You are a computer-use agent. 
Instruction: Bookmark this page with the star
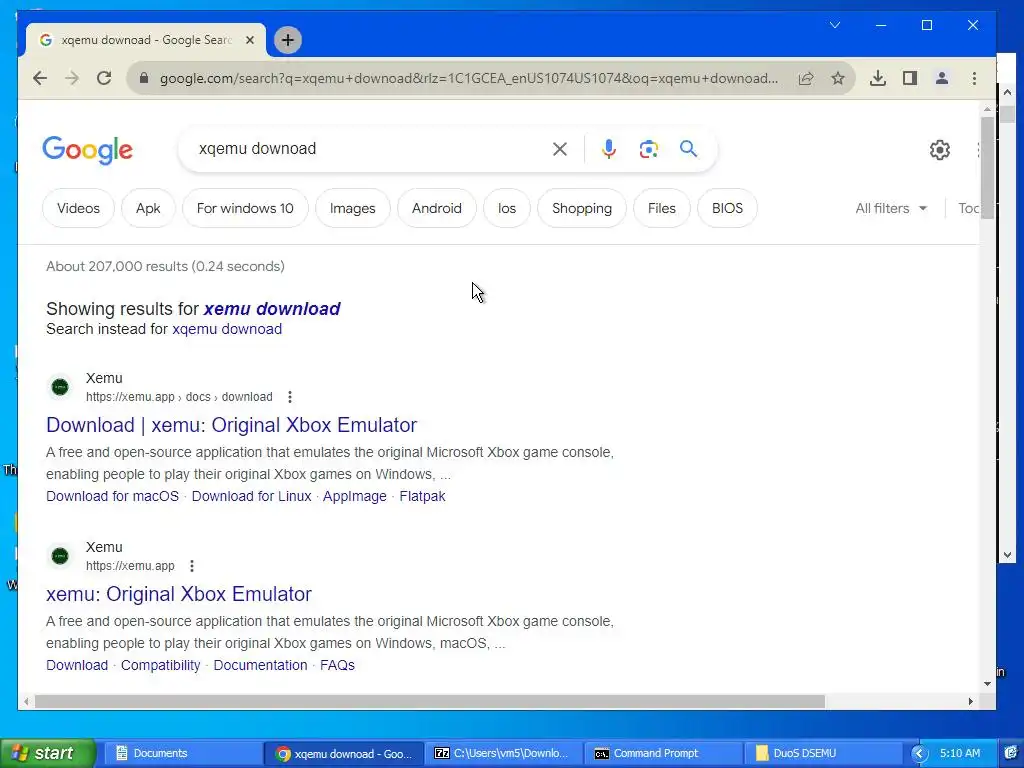[x=838, y=78]
